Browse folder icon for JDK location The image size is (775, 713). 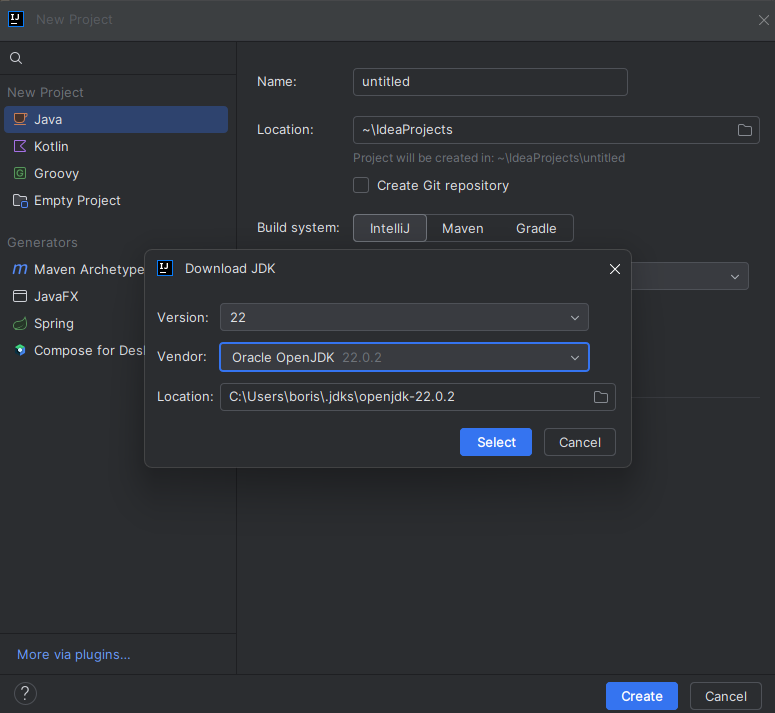[601, 397]
